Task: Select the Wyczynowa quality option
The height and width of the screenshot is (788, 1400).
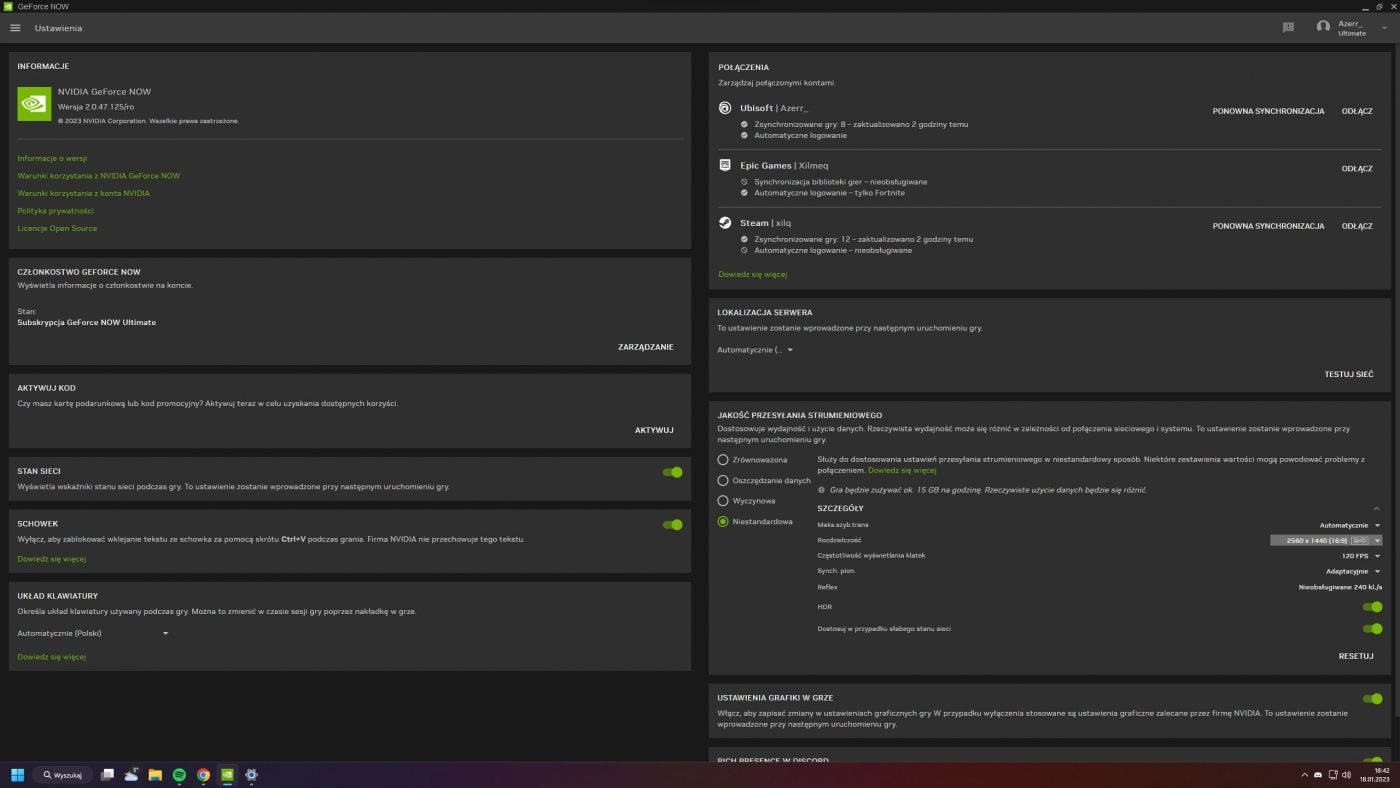Action: click(x=723, y=501)
